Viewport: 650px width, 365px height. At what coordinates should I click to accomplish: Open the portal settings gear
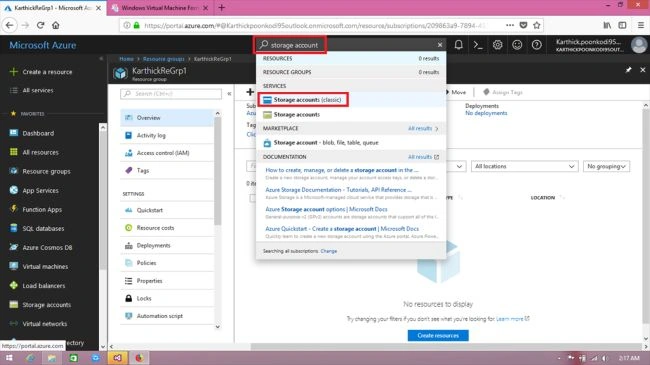pos(497,45)
